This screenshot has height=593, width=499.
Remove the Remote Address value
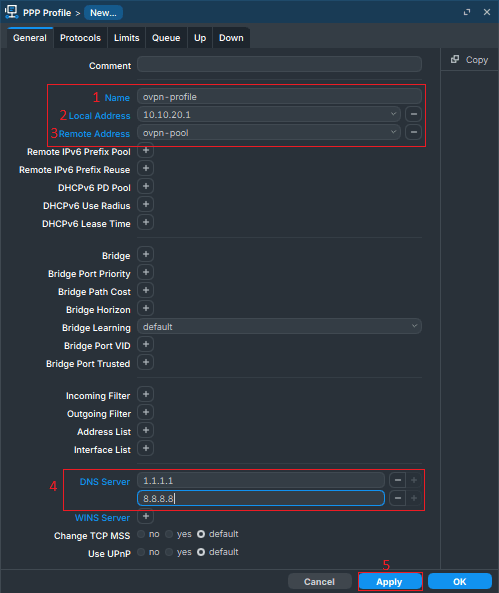[414, 132]
